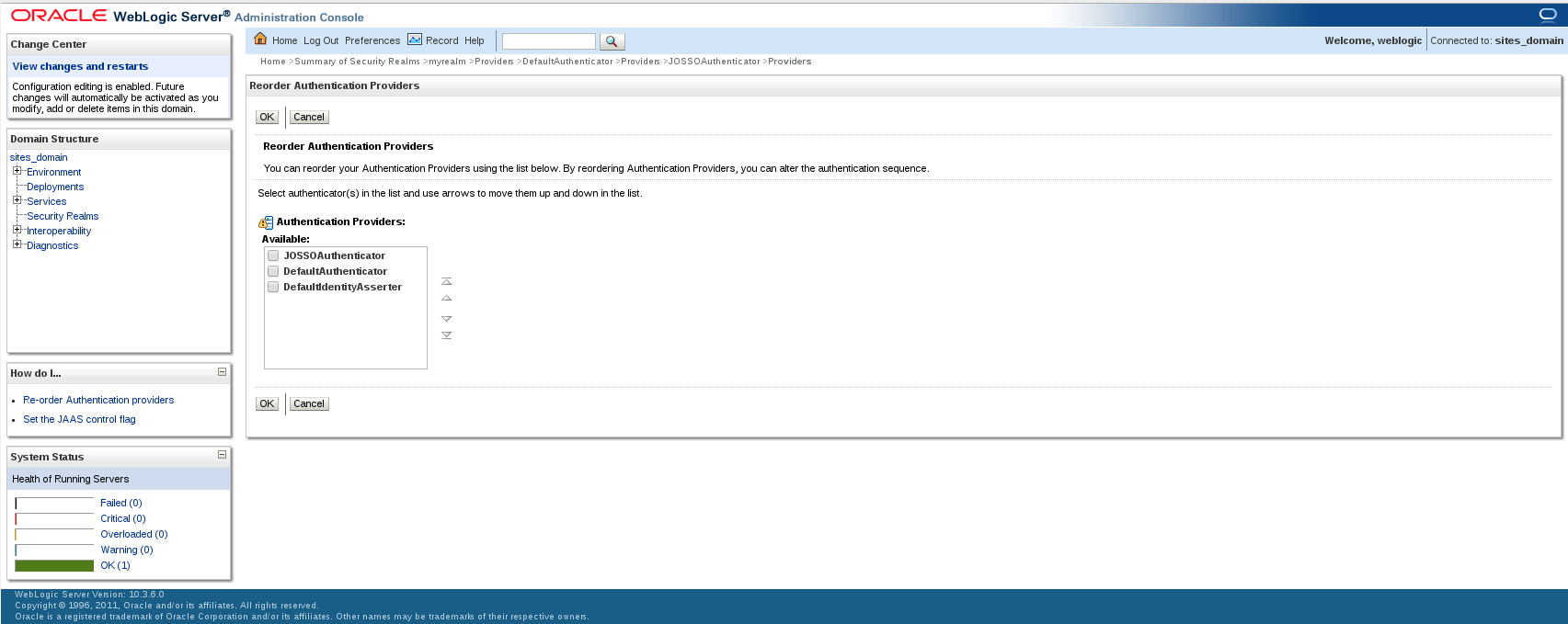
Task: Open Security Realms in Domain Structure
Action: [x=63, y=216]
